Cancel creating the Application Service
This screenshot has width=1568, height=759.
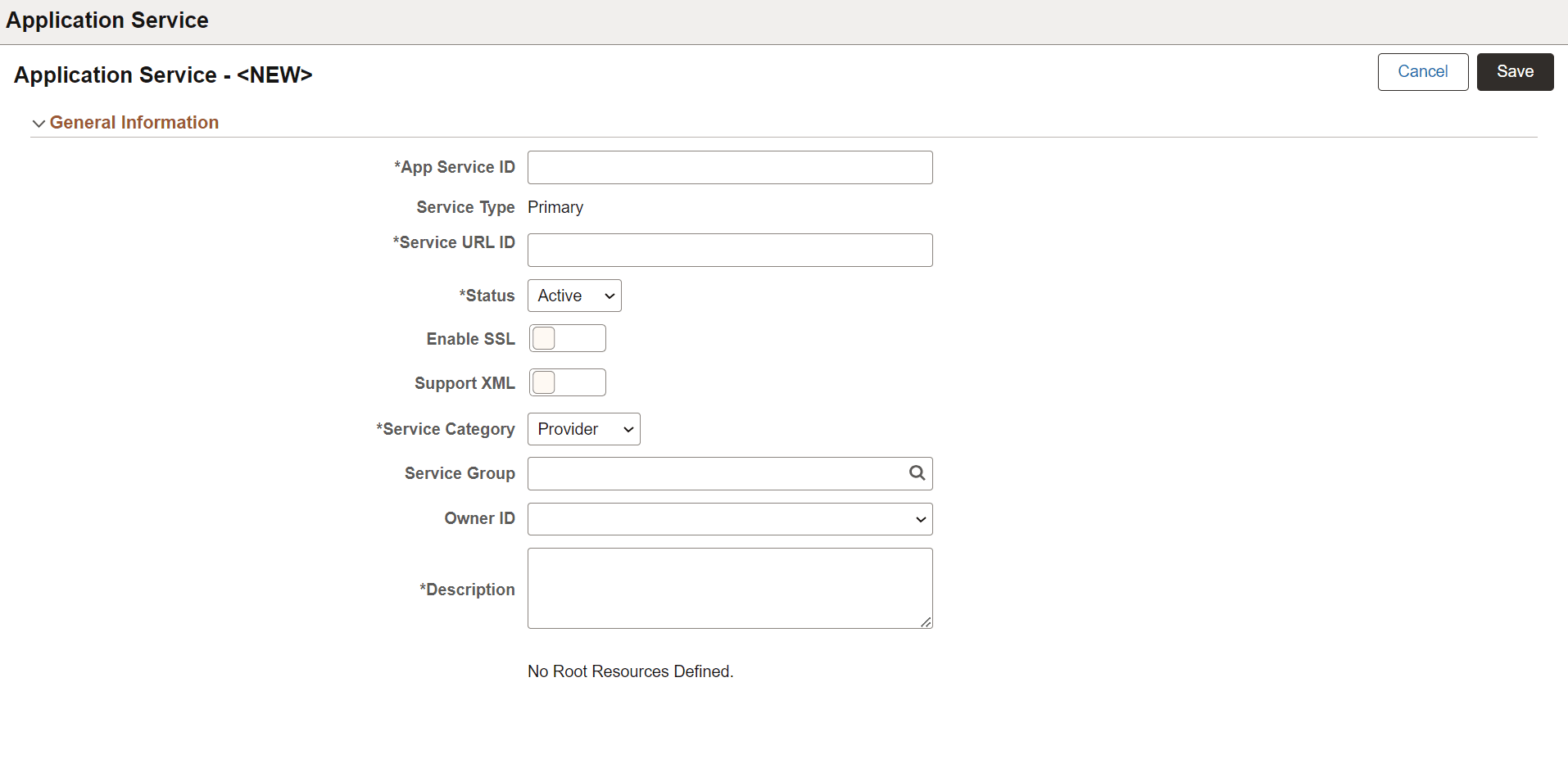(1422, 71)
